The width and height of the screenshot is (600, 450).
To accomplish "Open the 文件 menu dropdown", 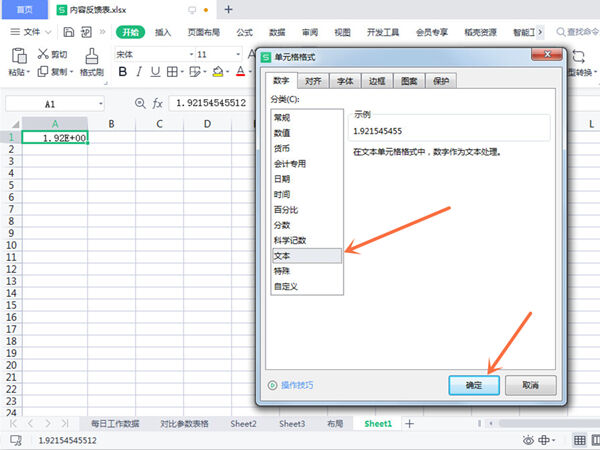I will click(31, 32).
